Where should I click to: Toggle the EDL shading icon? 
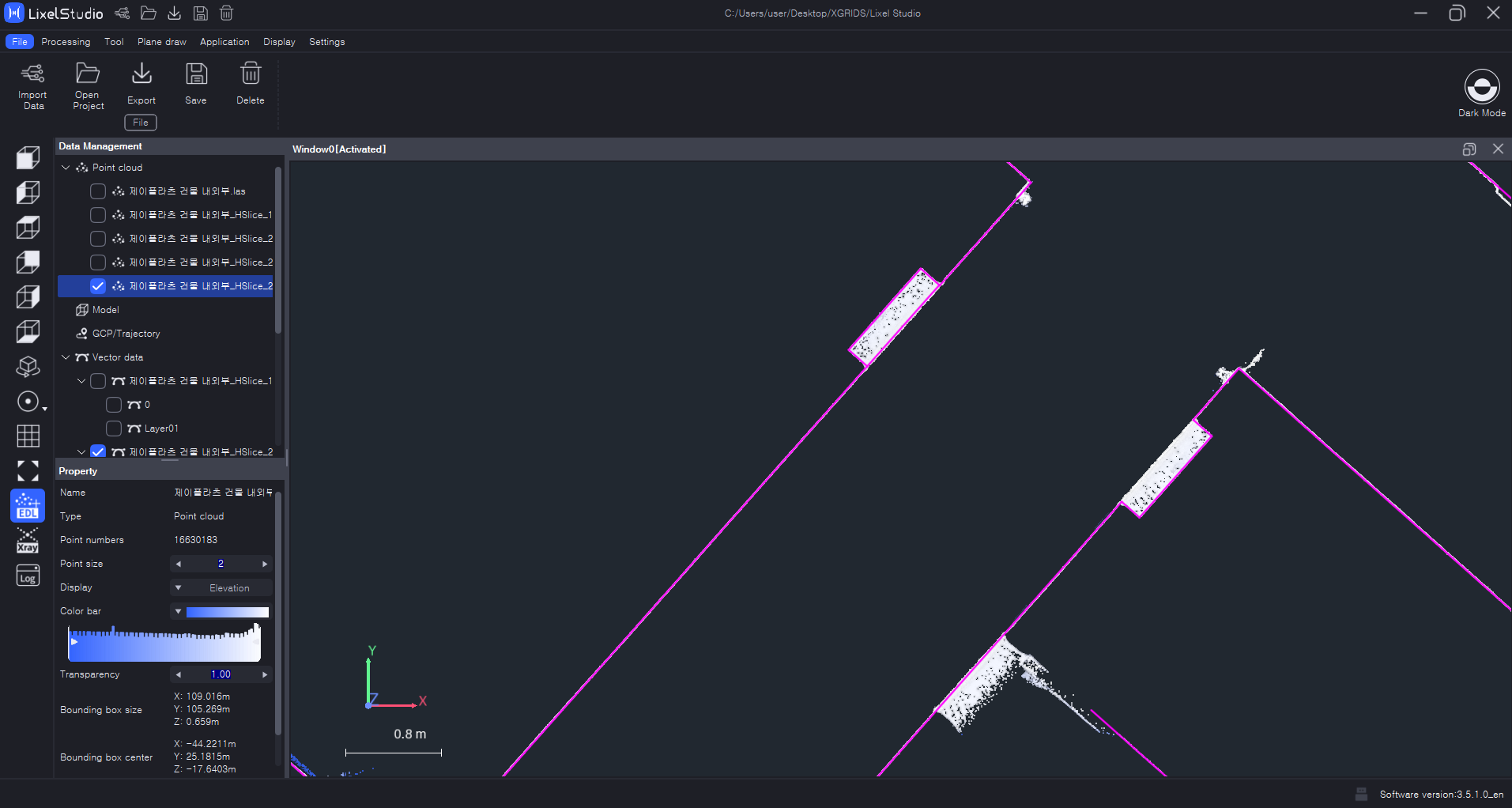point(28,506)
